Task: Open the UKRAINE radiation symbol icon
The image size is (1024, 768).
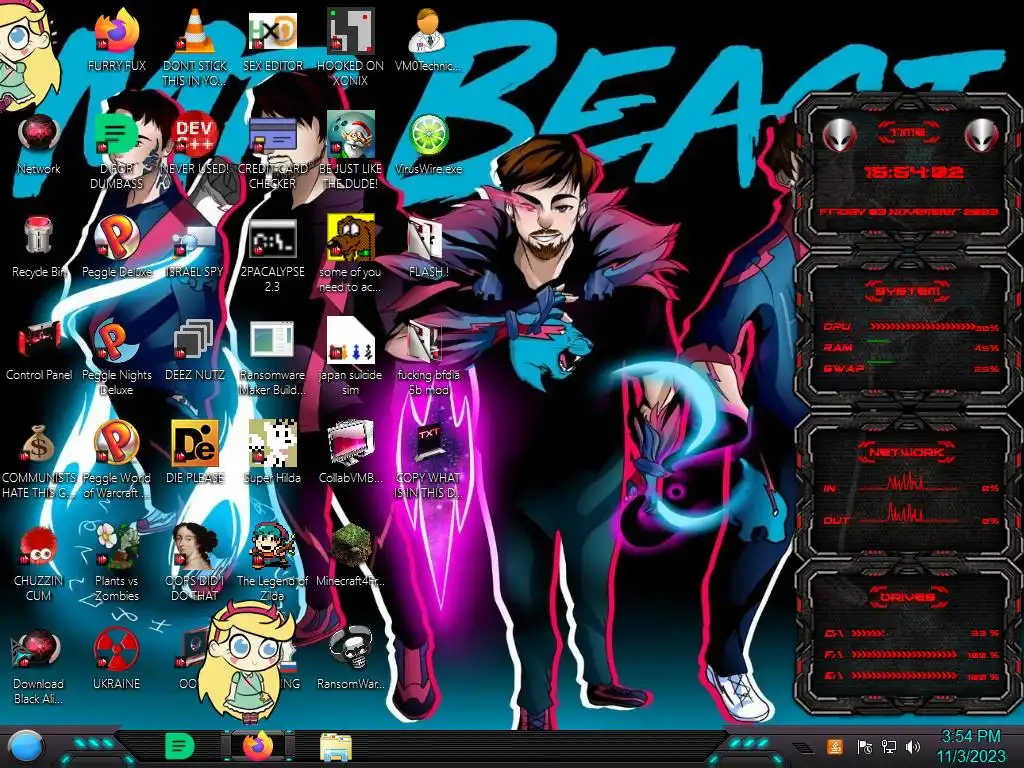Action: click(x=116, y=650)
